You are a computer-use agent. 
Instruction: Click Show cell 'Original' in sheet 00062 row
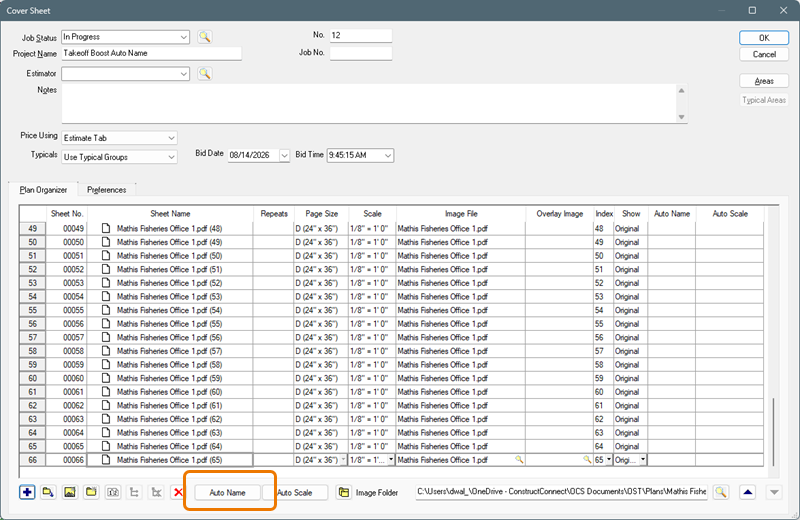click(x=631, y=405)
